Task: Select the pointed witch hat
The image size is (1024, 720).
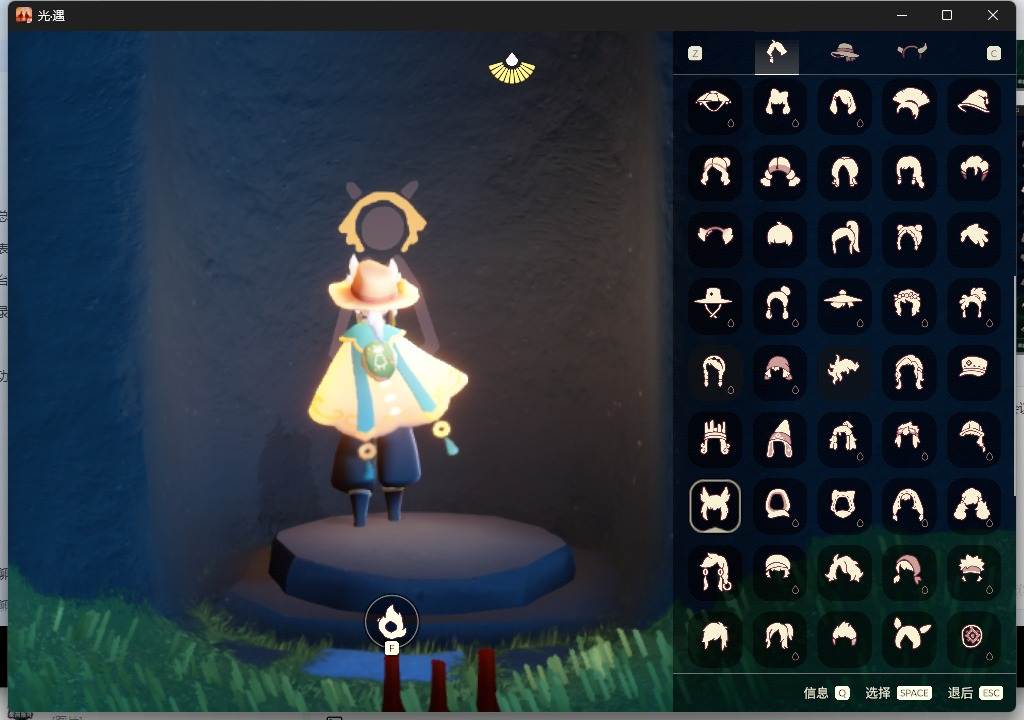Action: pos(973,105)
